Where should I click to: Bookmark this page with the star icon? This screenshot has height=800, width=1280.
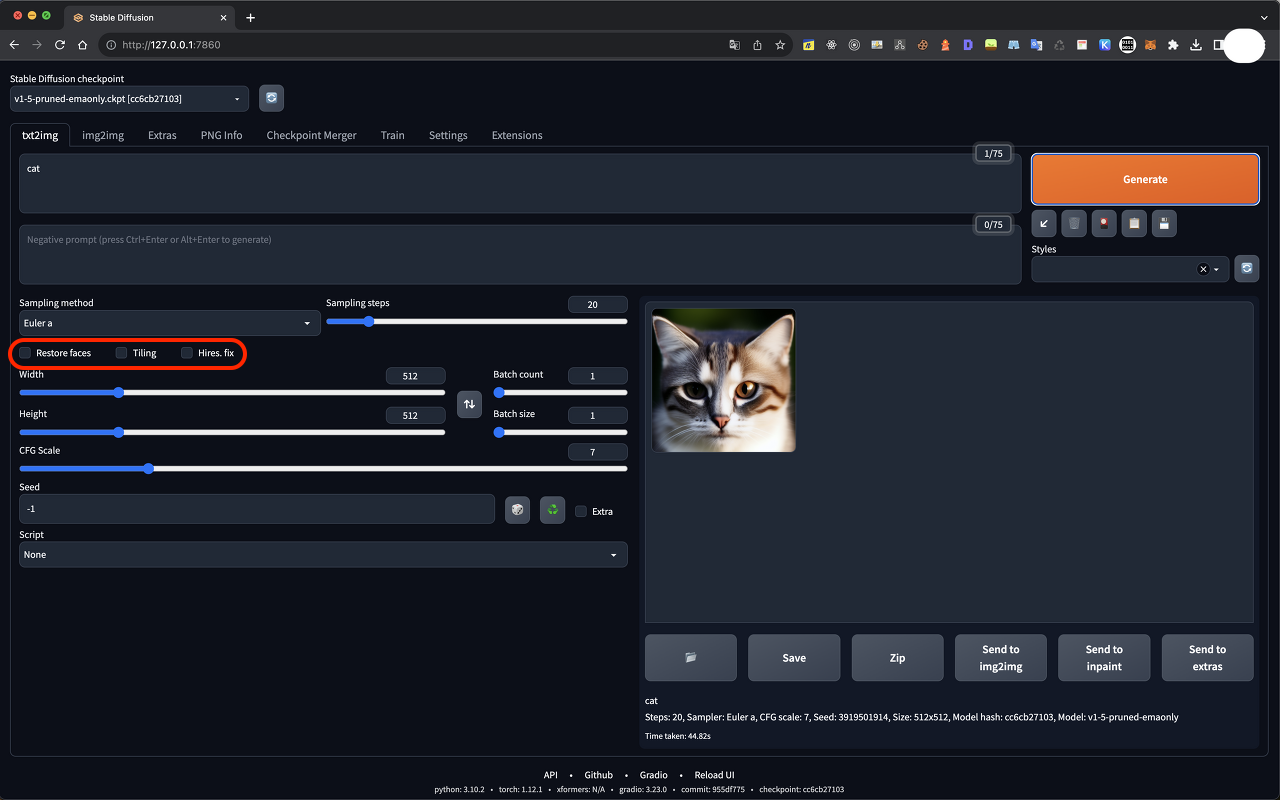tap(780, 45)
